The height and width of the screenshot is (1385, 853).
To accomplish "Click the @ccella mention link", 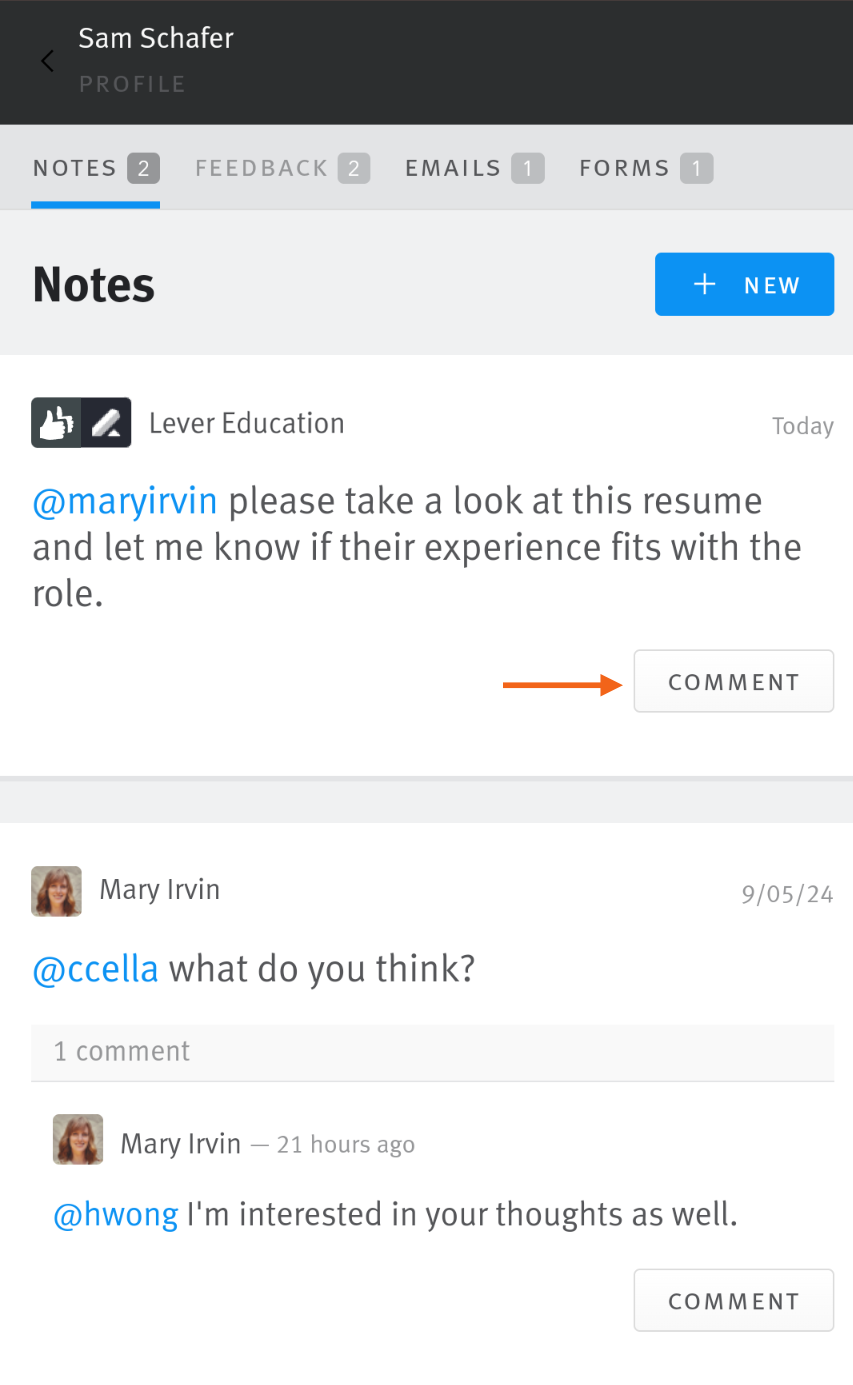I will point(96,968).
